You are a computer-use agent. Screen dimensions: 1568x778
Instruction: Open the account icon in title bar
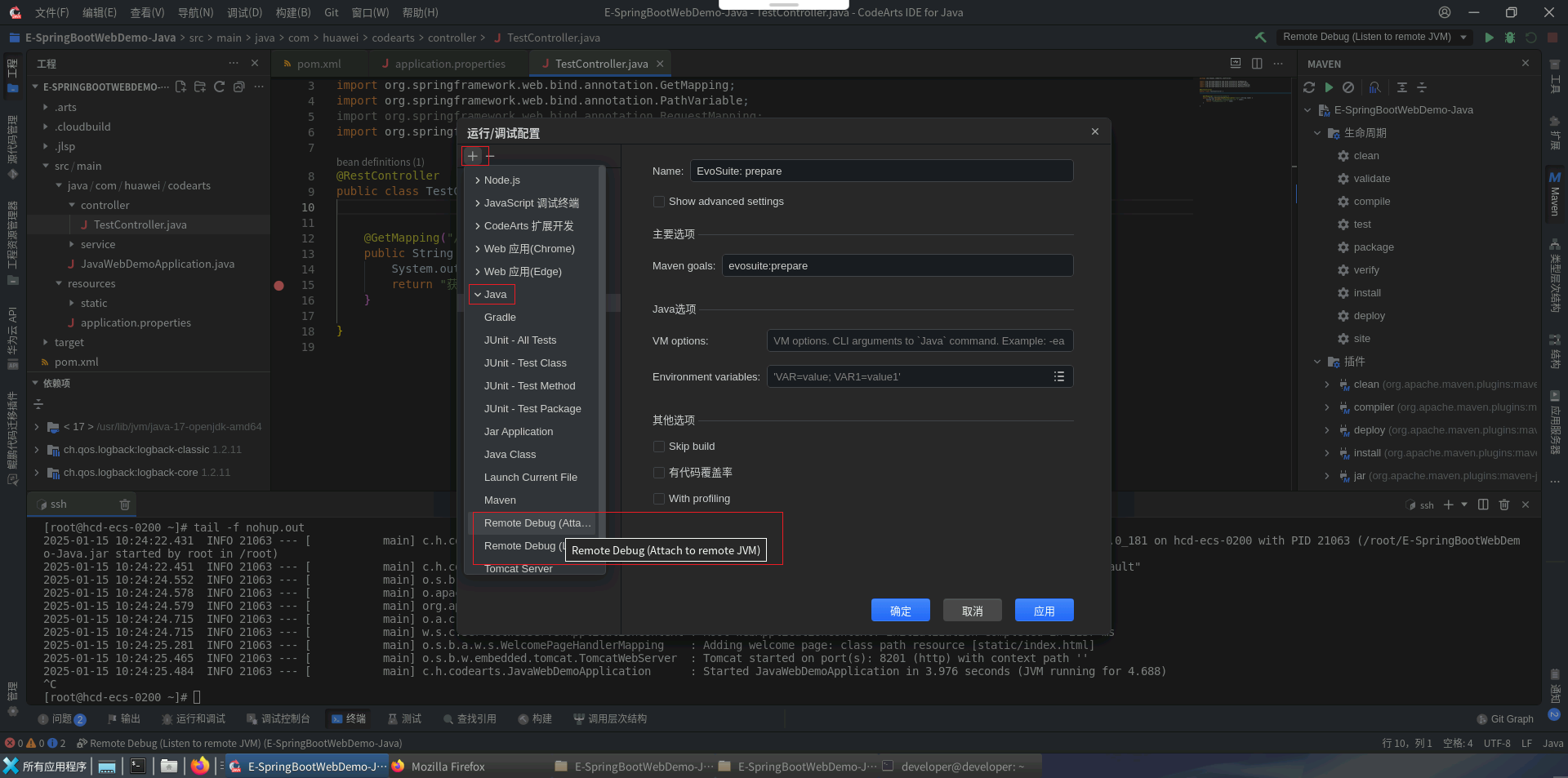tap(1445, 12)
